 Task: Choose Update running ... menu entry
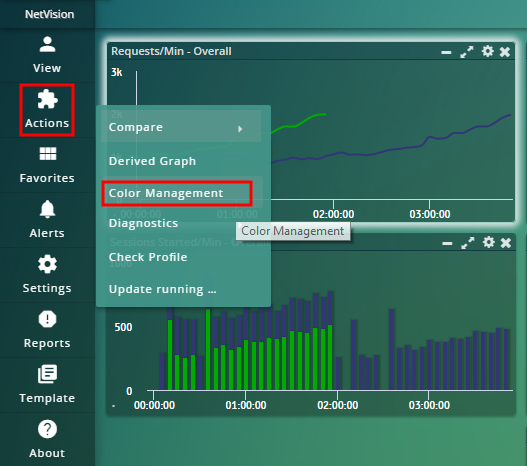point(163,289)
